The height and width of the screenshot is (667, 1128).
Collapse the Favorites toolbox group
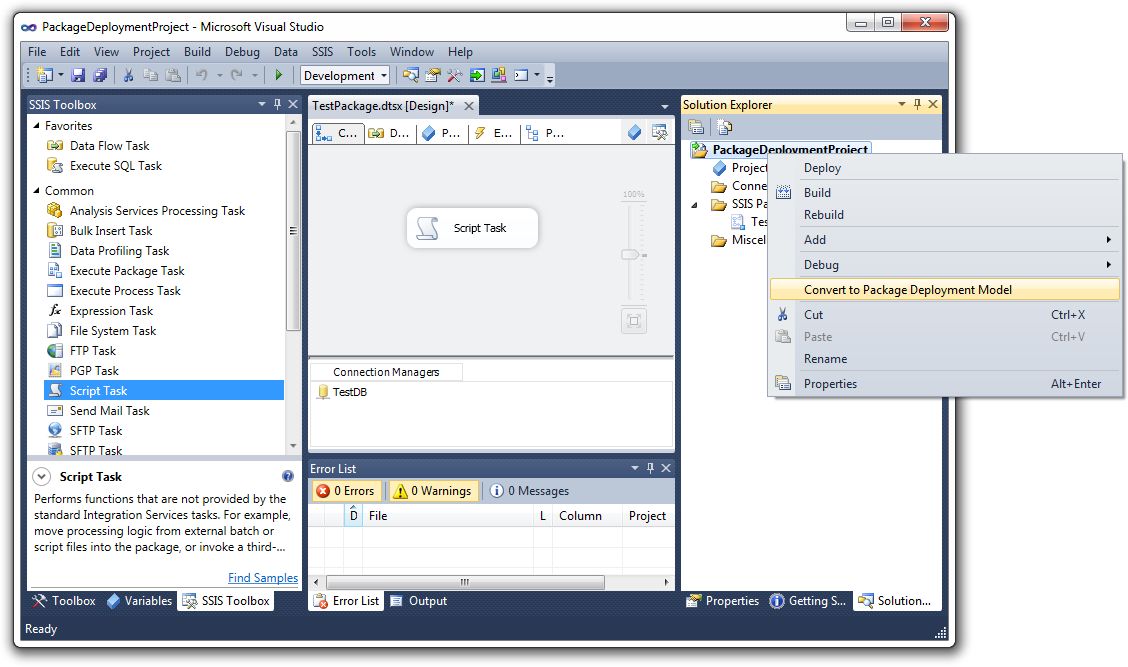36,125
